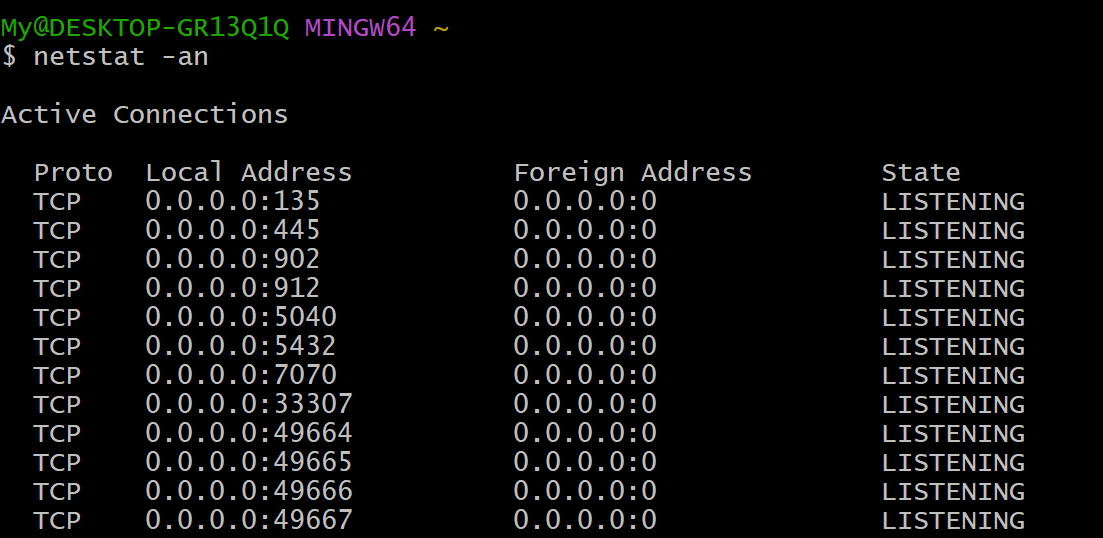Click the TCP protocol in the port 49665 row
Viewport: 1103px width, 538px height.
pos(57,462)
